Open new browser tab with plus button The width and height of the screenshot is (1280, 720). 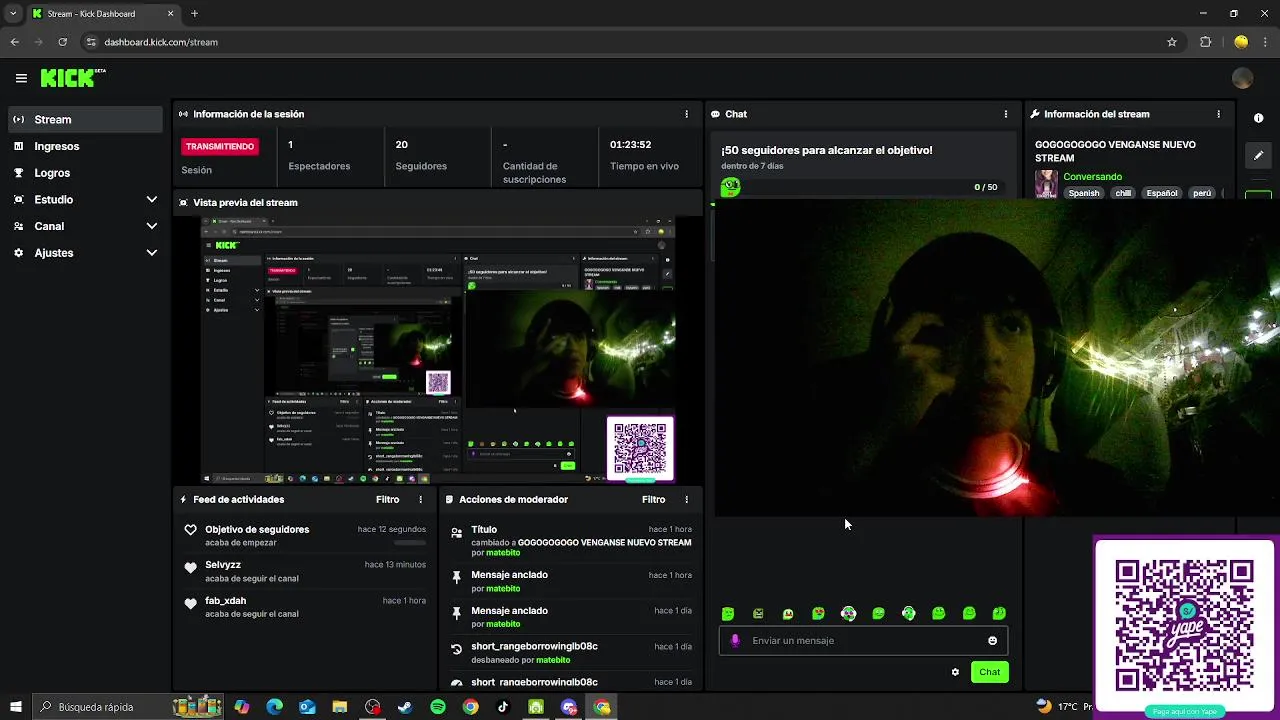pyautogui.click(x=194, y=14)
